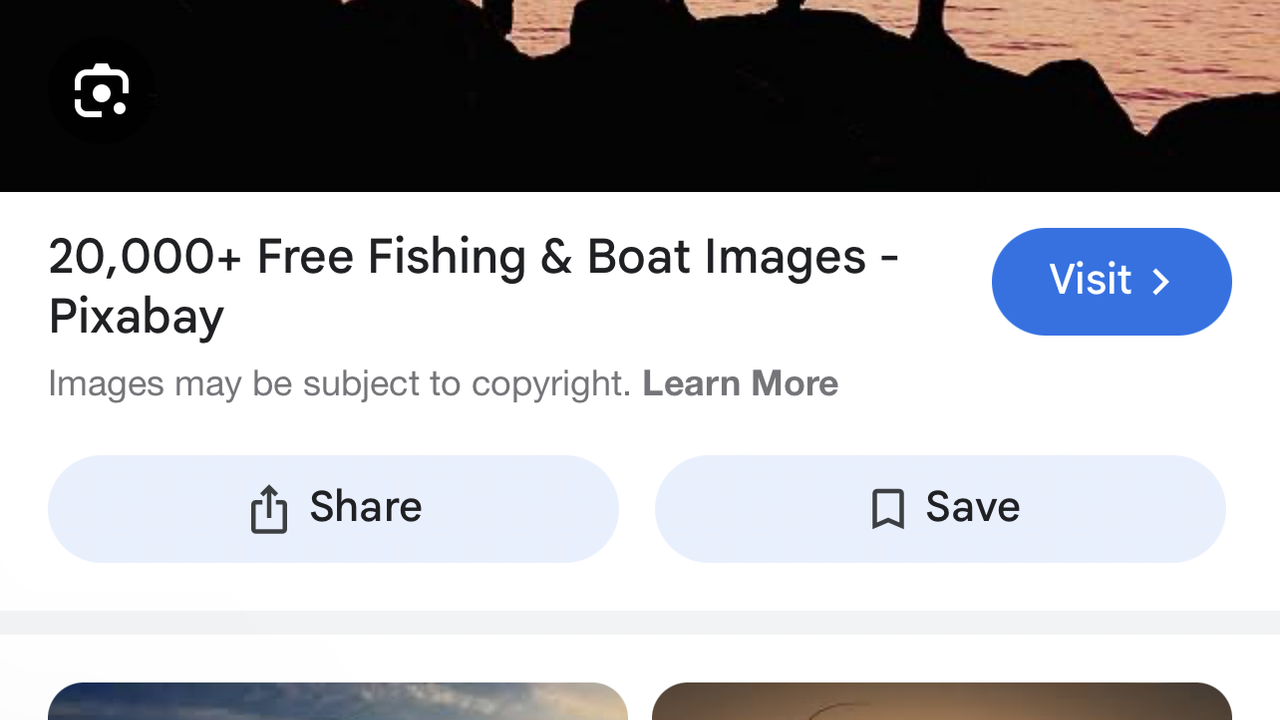Save this image to collections

point(940,509)
